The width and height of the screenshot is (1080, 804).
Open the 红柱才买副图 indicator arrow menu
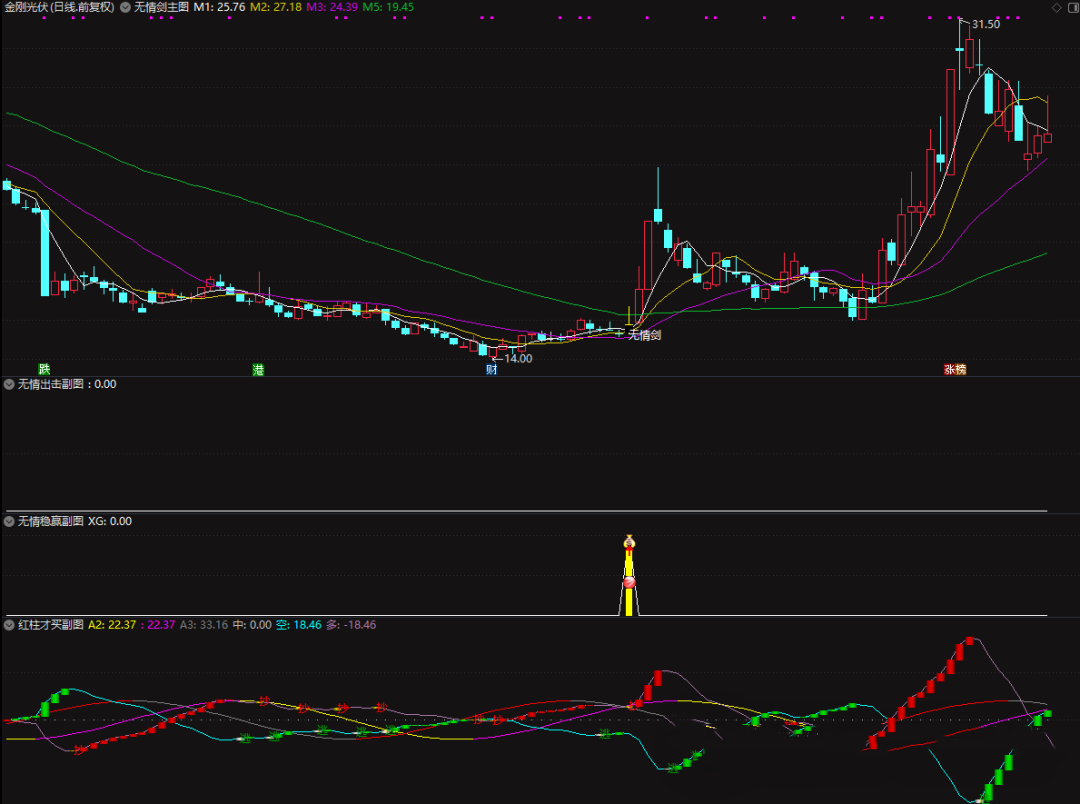click(10, 625)
